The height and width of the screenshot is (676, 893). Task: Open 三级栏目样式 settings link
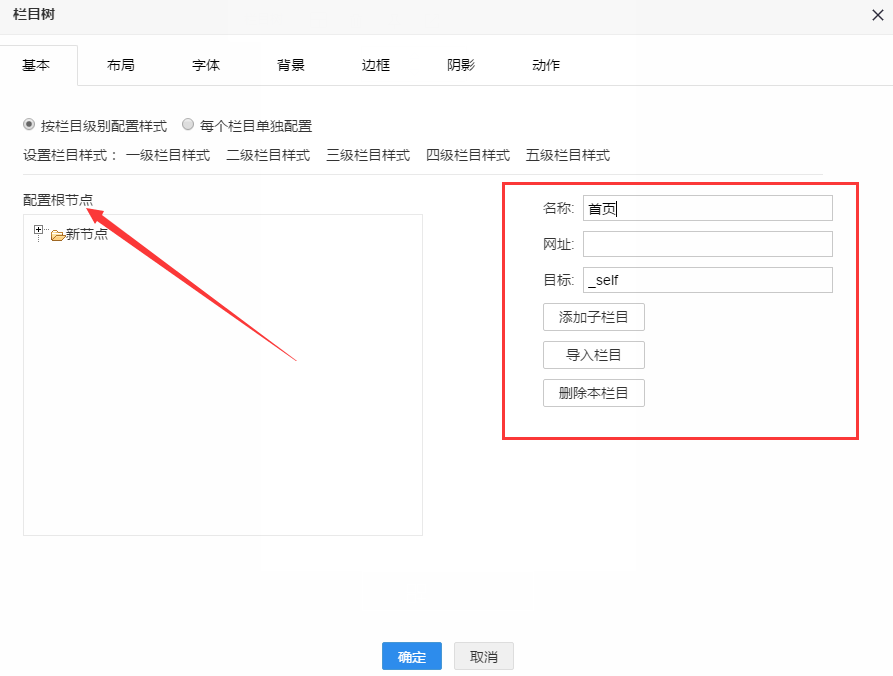[368, 155]
